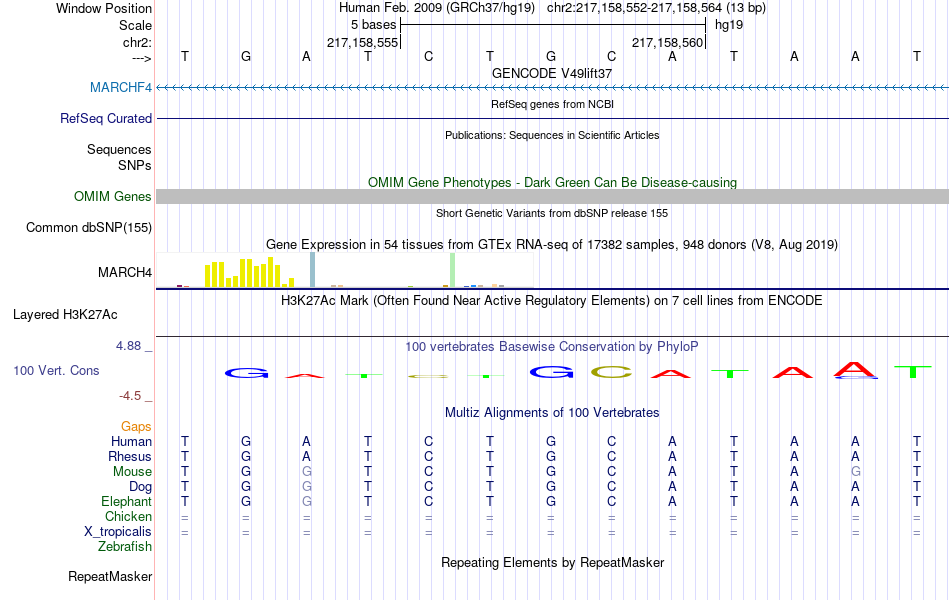This screenshot has height=600, width=950.
Task: Click the faded G in the Elephant row
Action: (307, 501)
